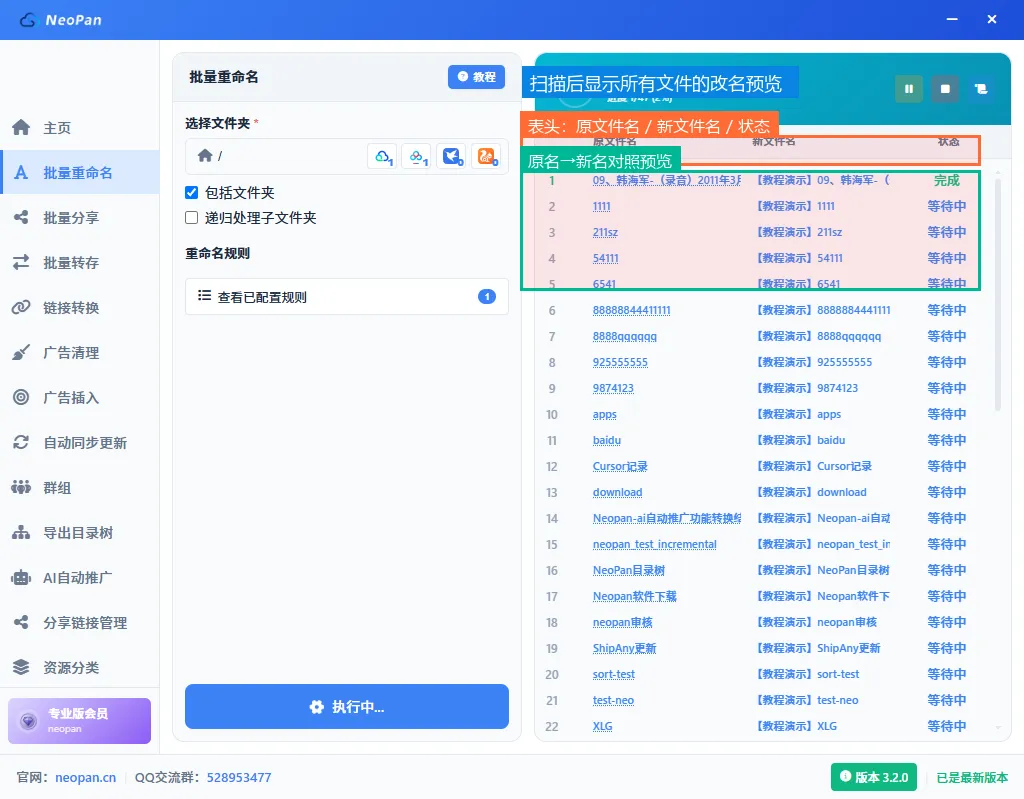
Task: Open 导出目录树 export tree
Action: [x=80, y=532]
